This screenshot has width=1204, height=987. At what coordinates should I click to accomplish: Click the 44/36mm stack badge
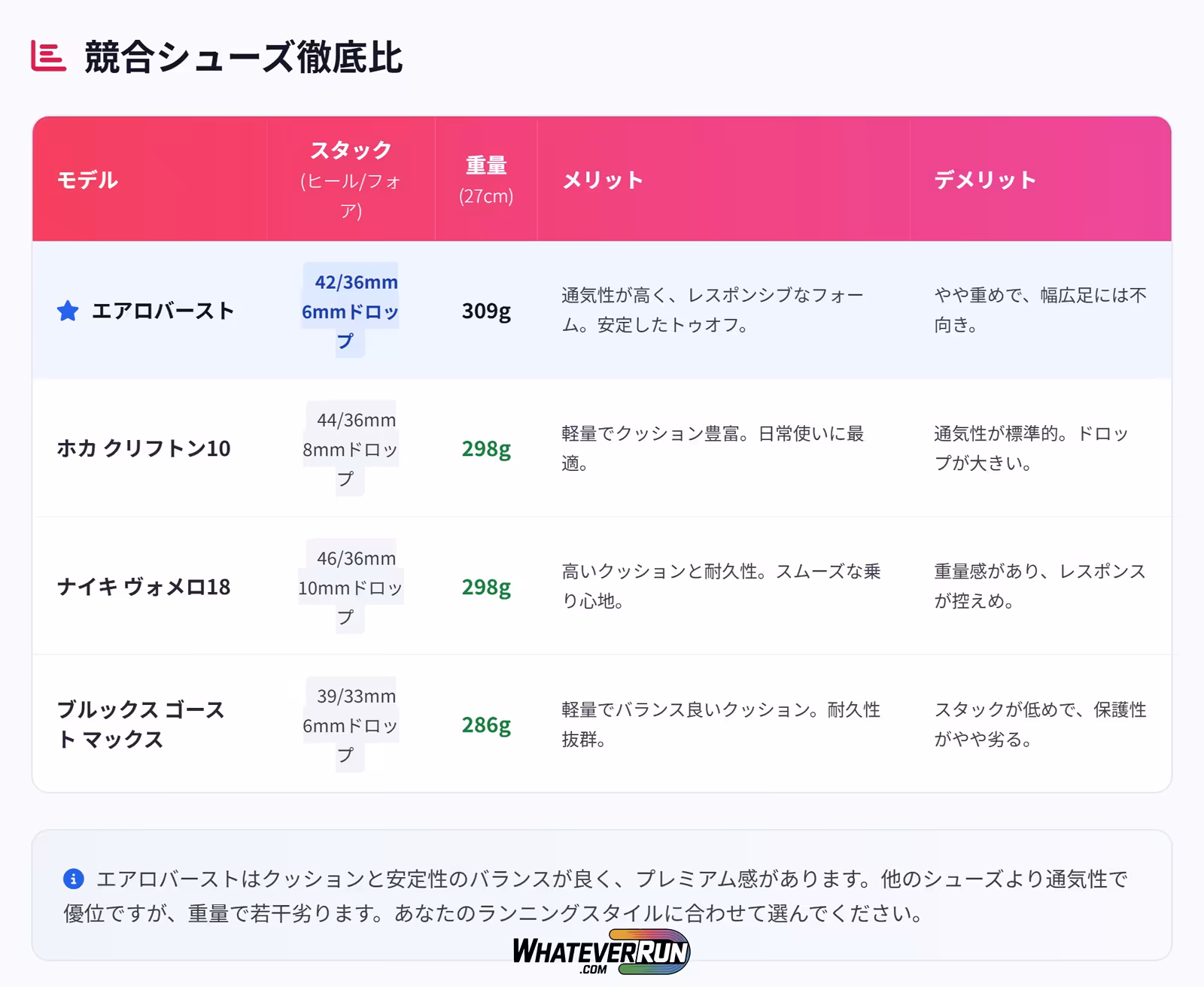pyautogui.click(x=351, y=448)
